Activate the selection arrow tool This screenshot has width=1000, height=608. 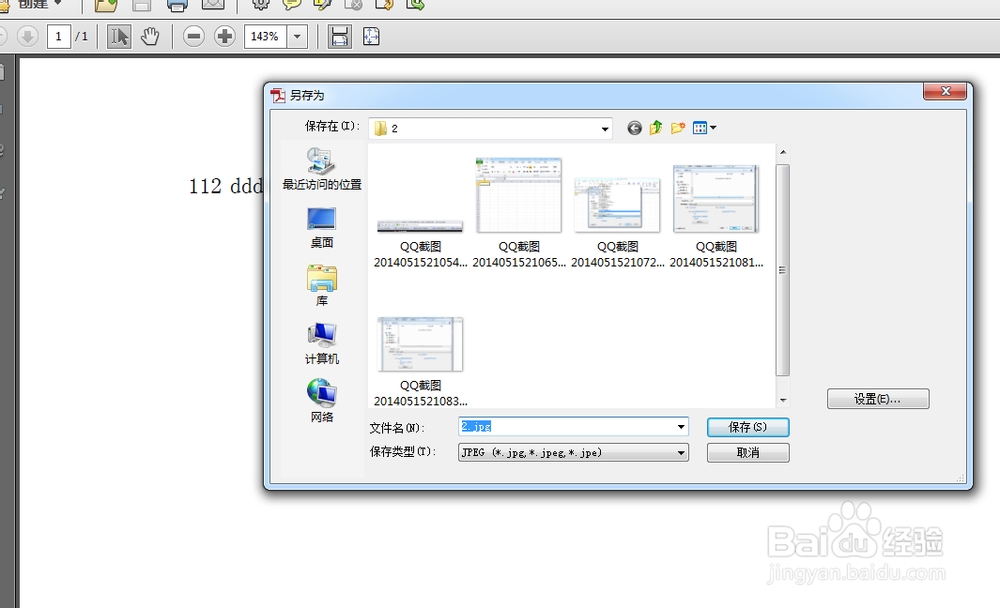pyautogui.click(x=121, y=36)
